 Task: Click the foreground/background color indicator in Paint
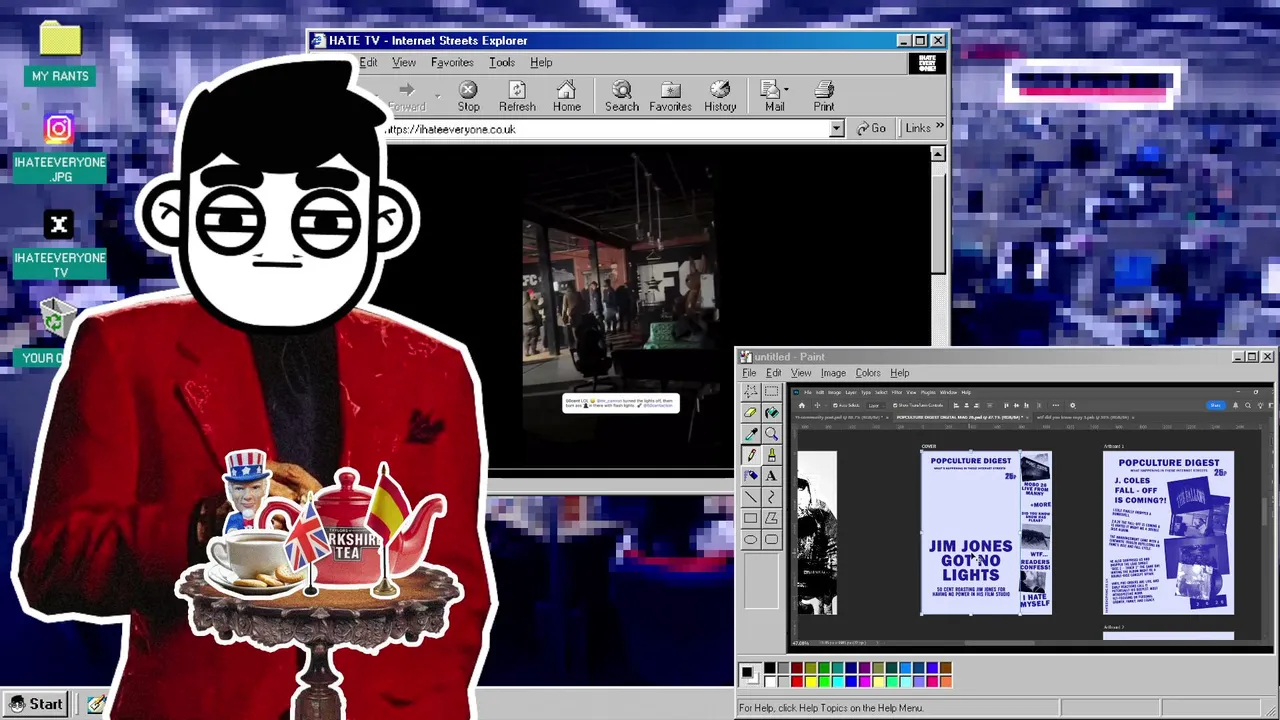pyautogui.click(x=749, y=675)
